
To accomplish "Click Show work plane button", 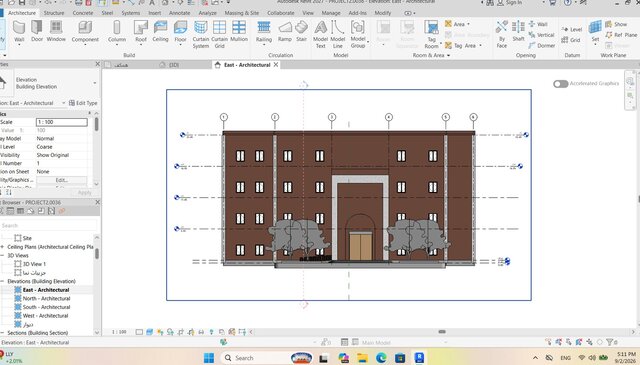I will (616, 24).
